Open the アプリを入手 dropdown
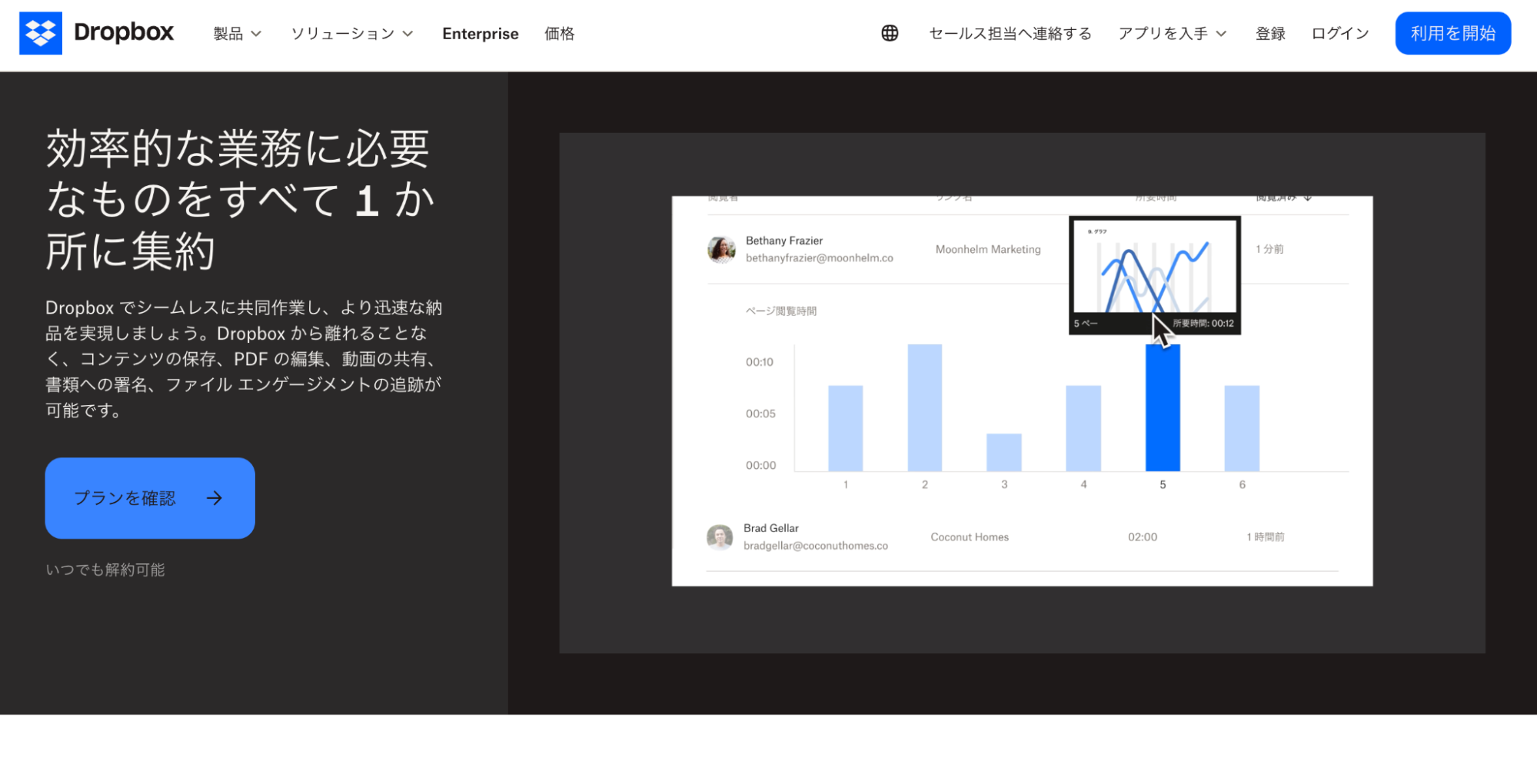This screenshot has height=784, width=1537. (1171, 34)
